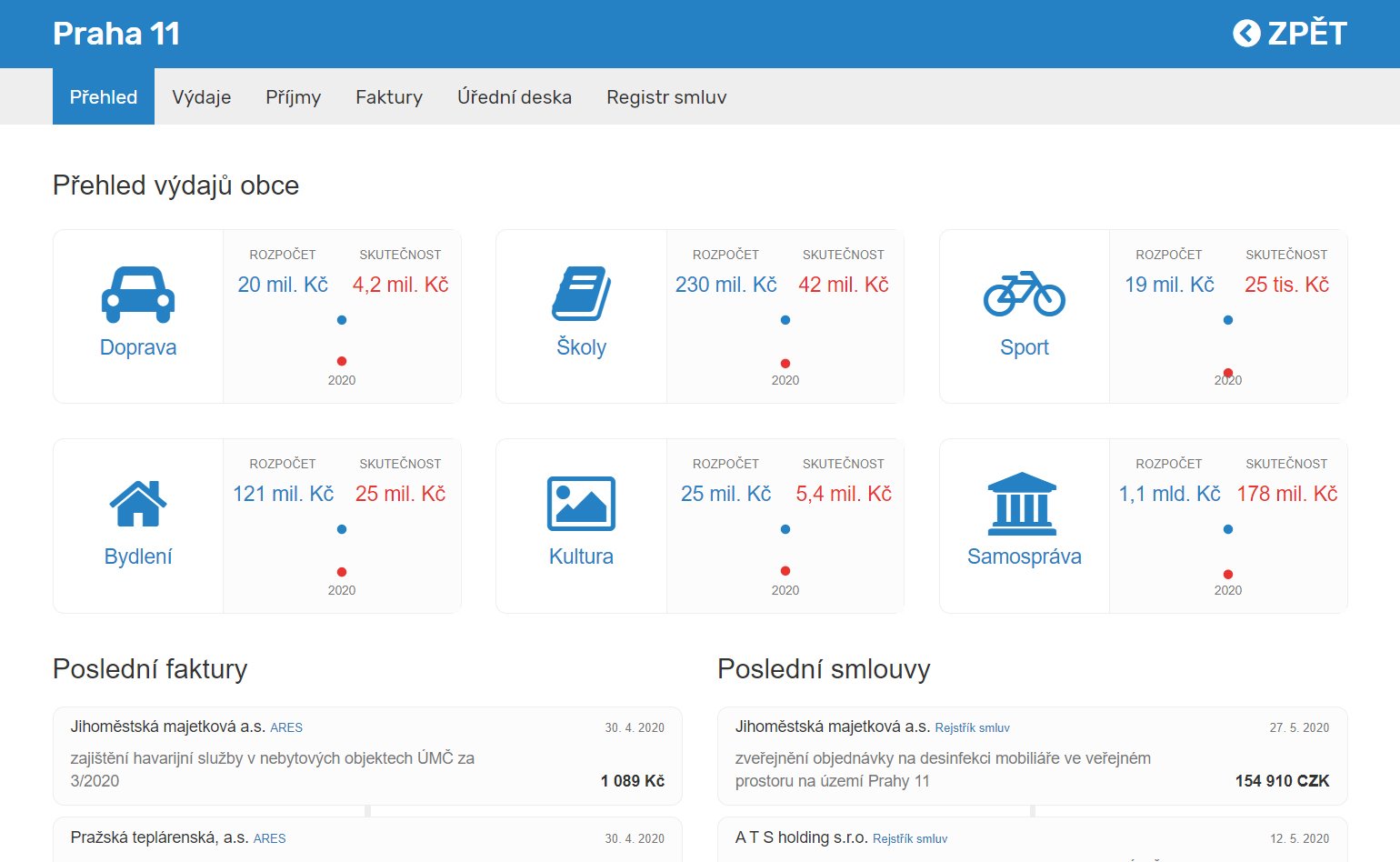1400x862 pixels.
Task: Open ARES link for Pražská teplárenská
Action: click(269, 838)
